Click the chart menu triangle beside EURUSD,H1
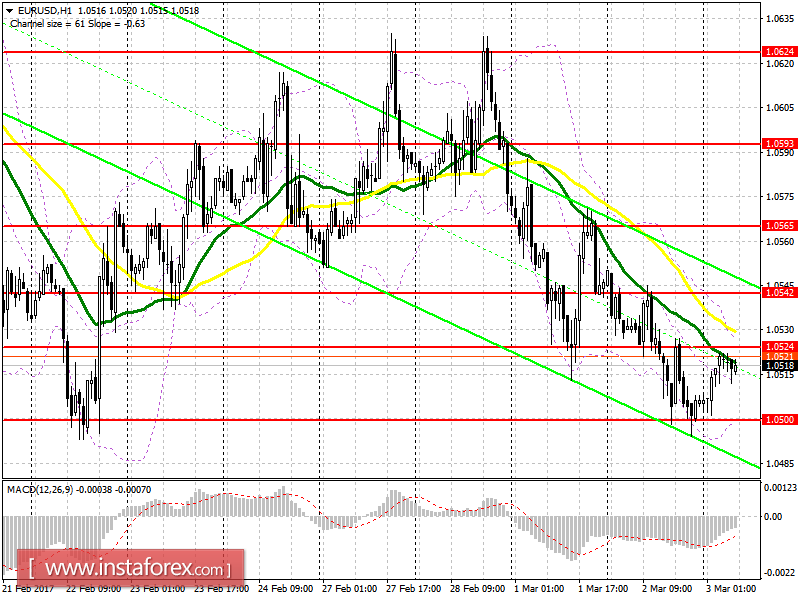Image resolution: width=800 pixels, height=600 pixels. click(x=9, y=11)
